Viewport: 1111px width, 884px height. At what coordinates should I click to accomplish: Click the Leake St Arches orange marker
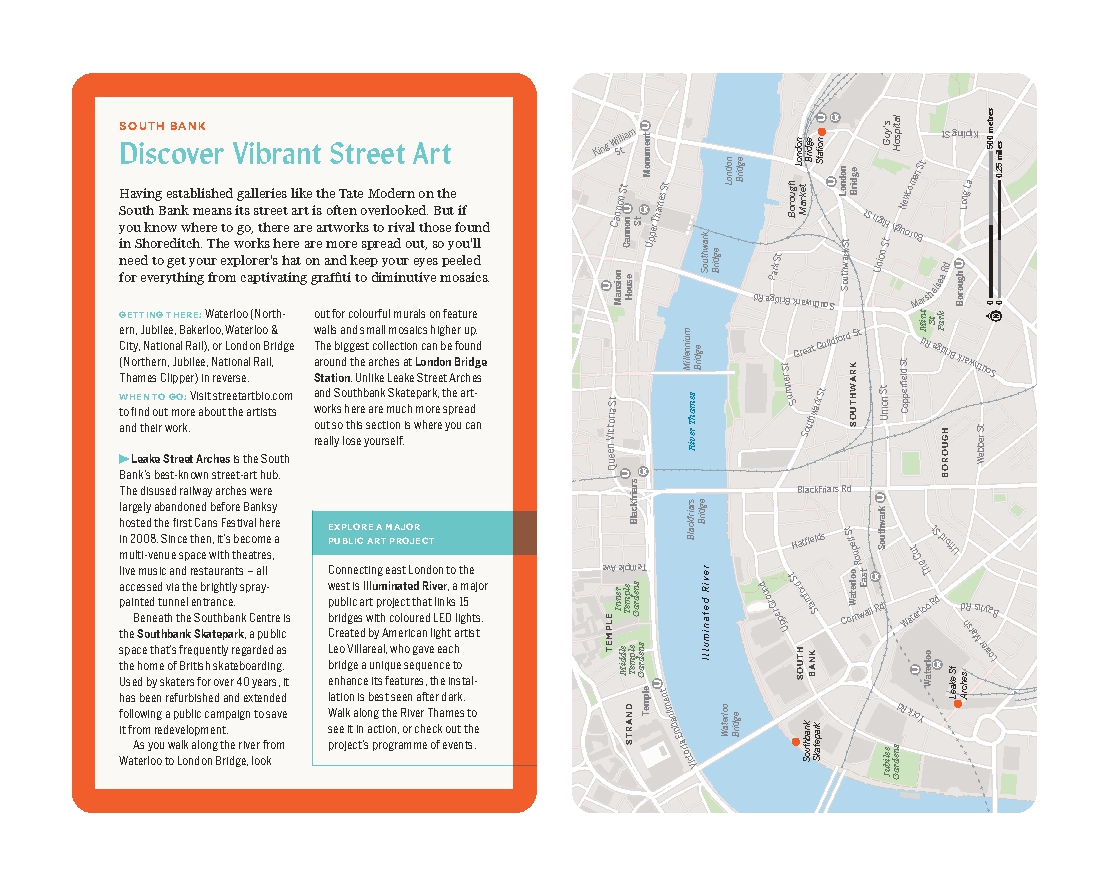click(x=957, y=704)
